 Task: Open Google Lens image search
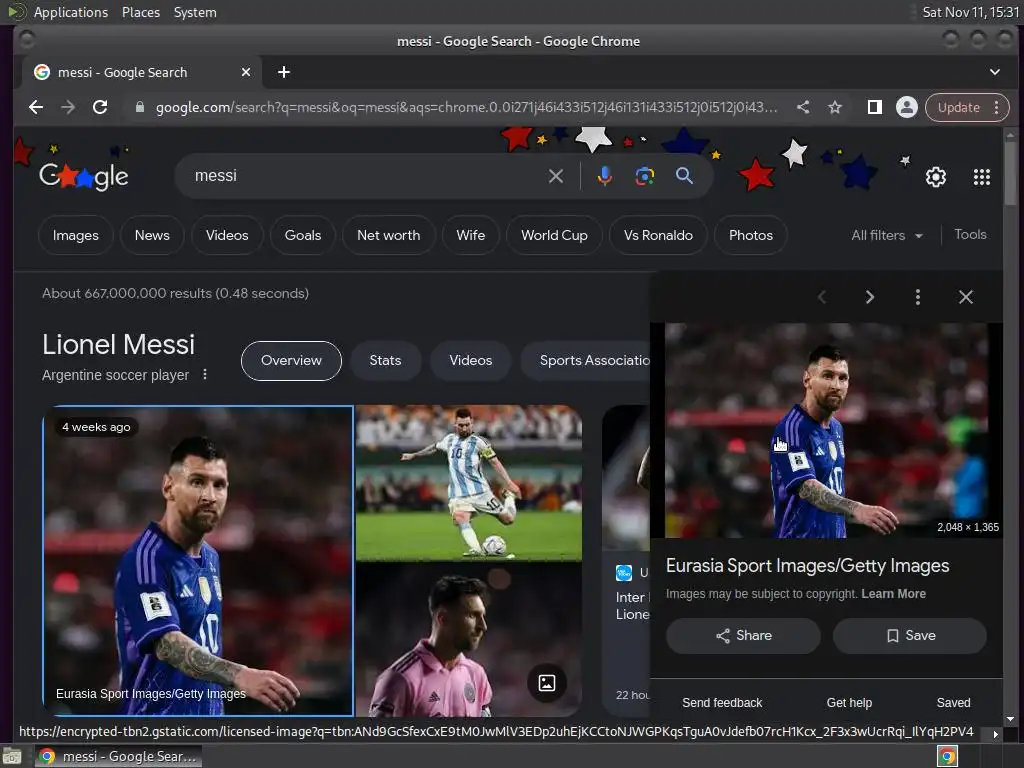(x=645, y=176)
